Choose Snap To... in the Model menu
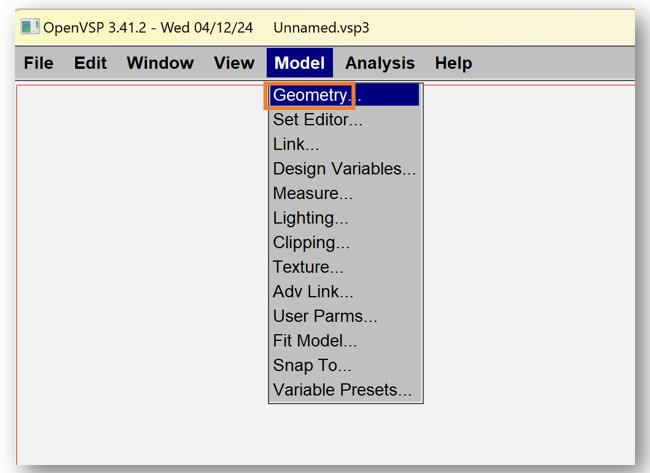Viewport: 650px width, 473px height. pyautogui.click(x=312, y=365)
